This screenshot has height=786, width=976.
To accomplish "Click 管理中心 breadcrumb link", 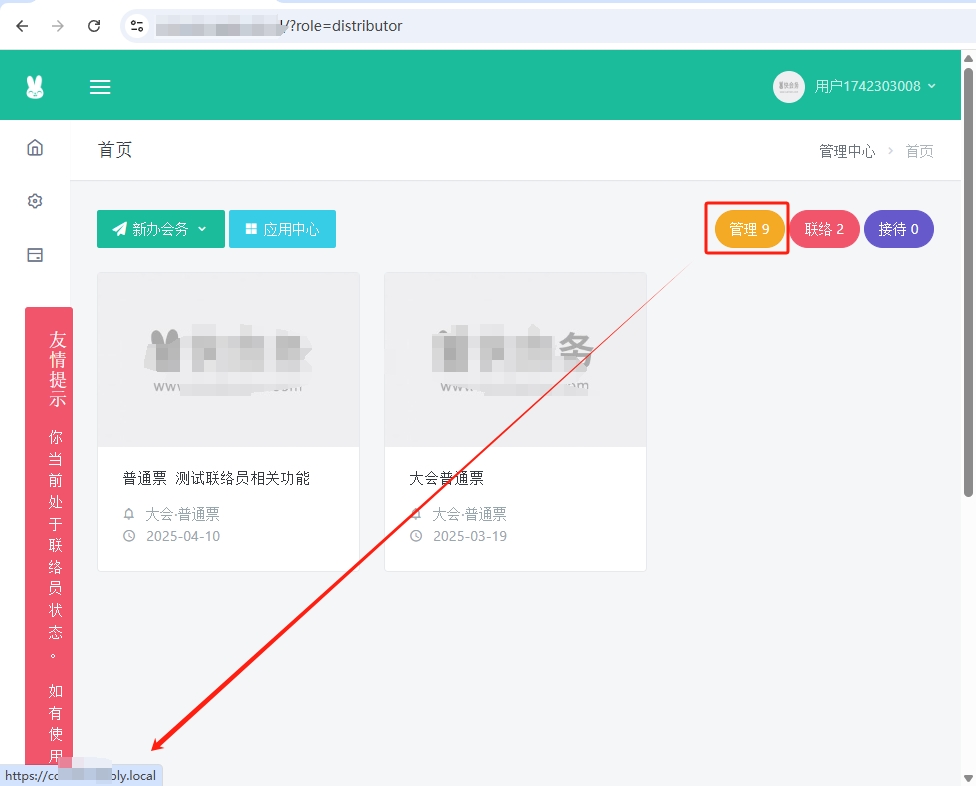I will coord(846,151).
